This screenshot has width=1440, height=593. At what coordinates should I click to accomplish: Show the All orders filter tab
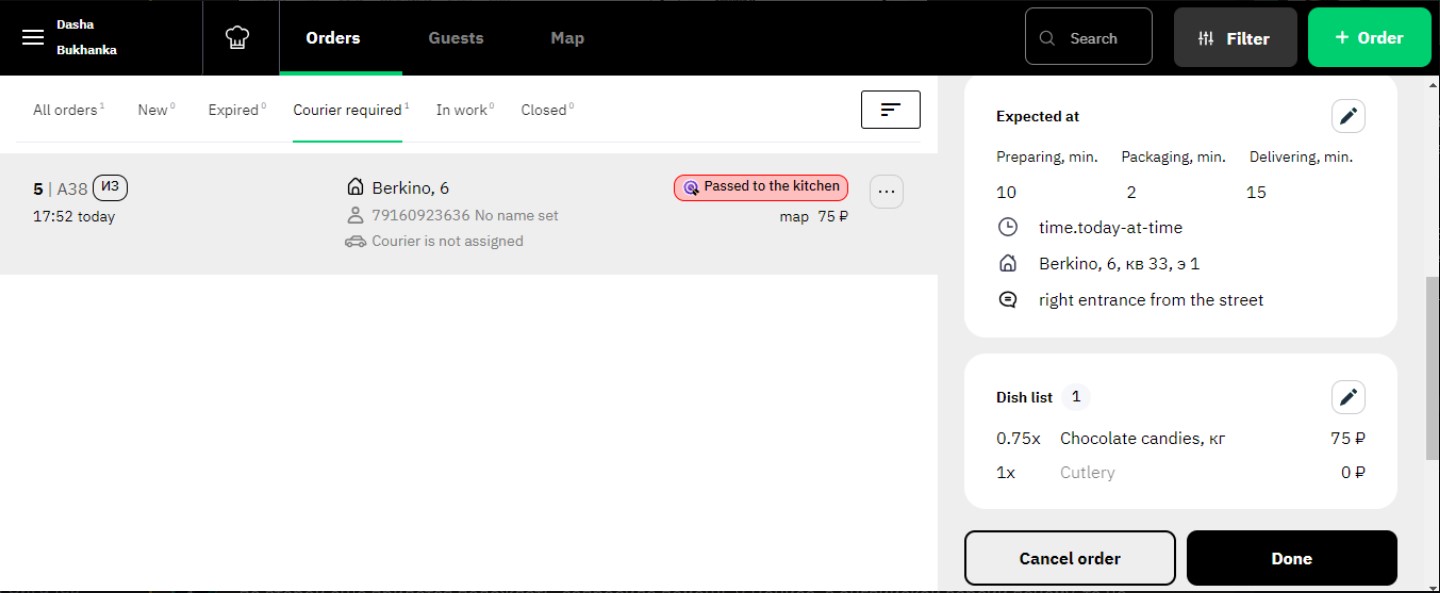tap(68, 110)
